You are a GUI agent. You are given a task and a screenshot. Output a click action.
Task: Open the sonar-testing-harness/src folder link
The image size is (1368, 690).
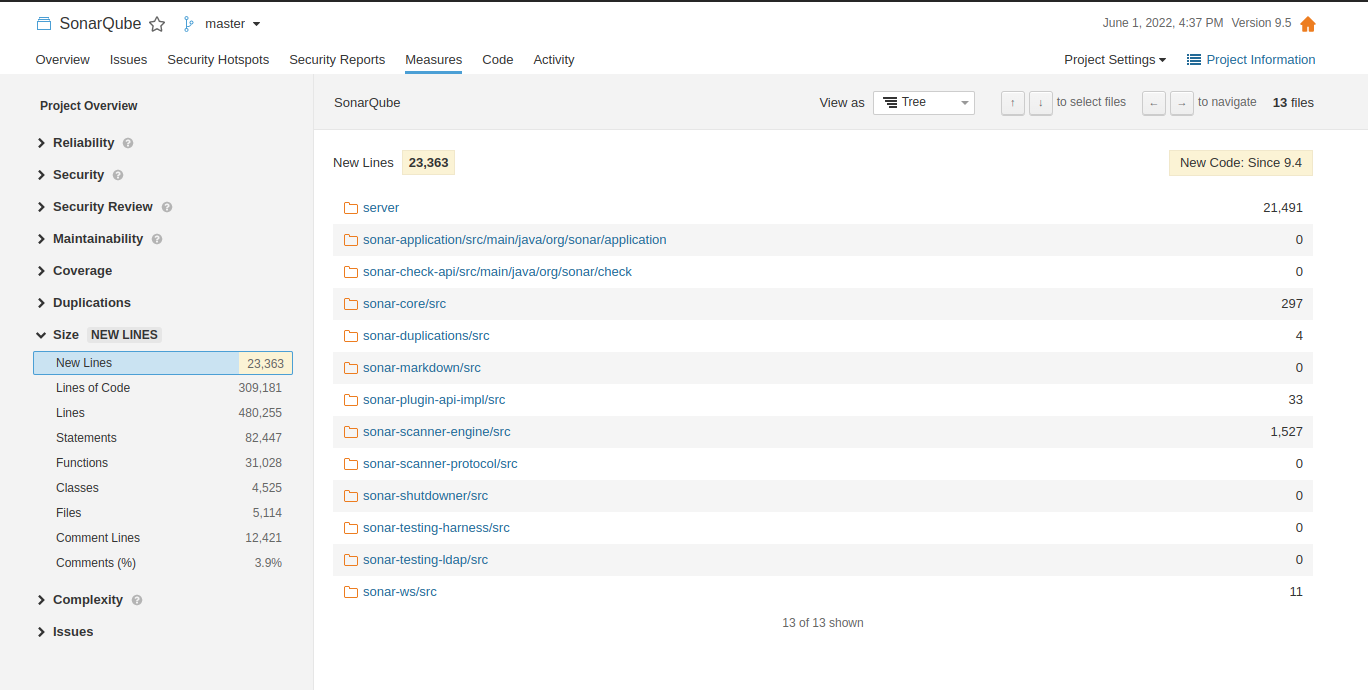pos(436,528)
